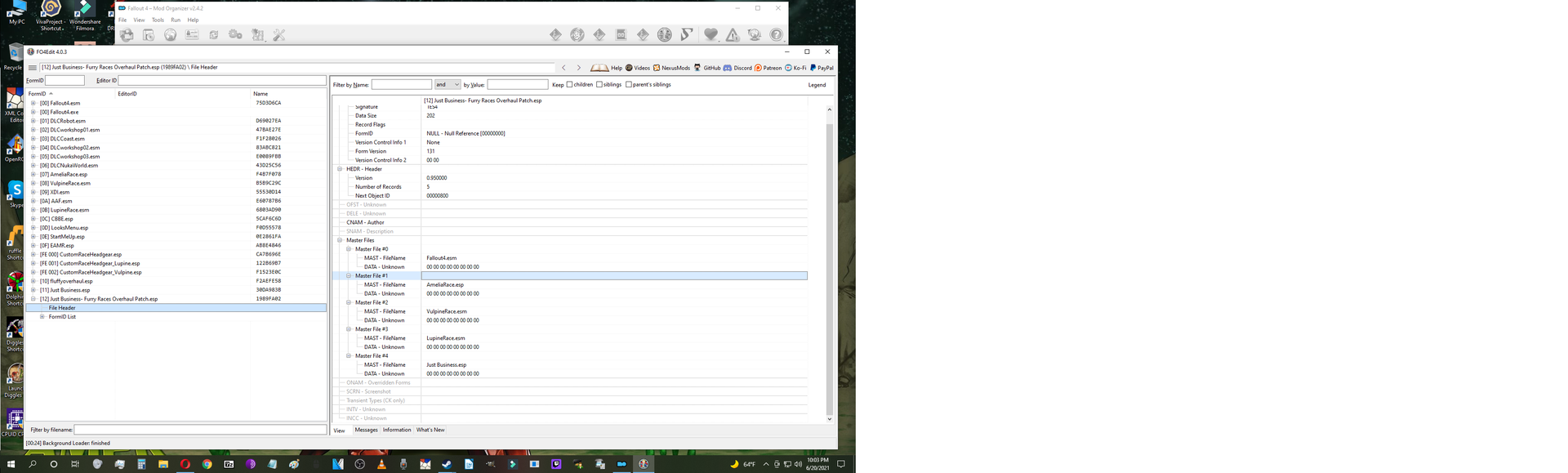1568x473 pixels.
Task: Navigate back with the left arrow
Action: 563,68
